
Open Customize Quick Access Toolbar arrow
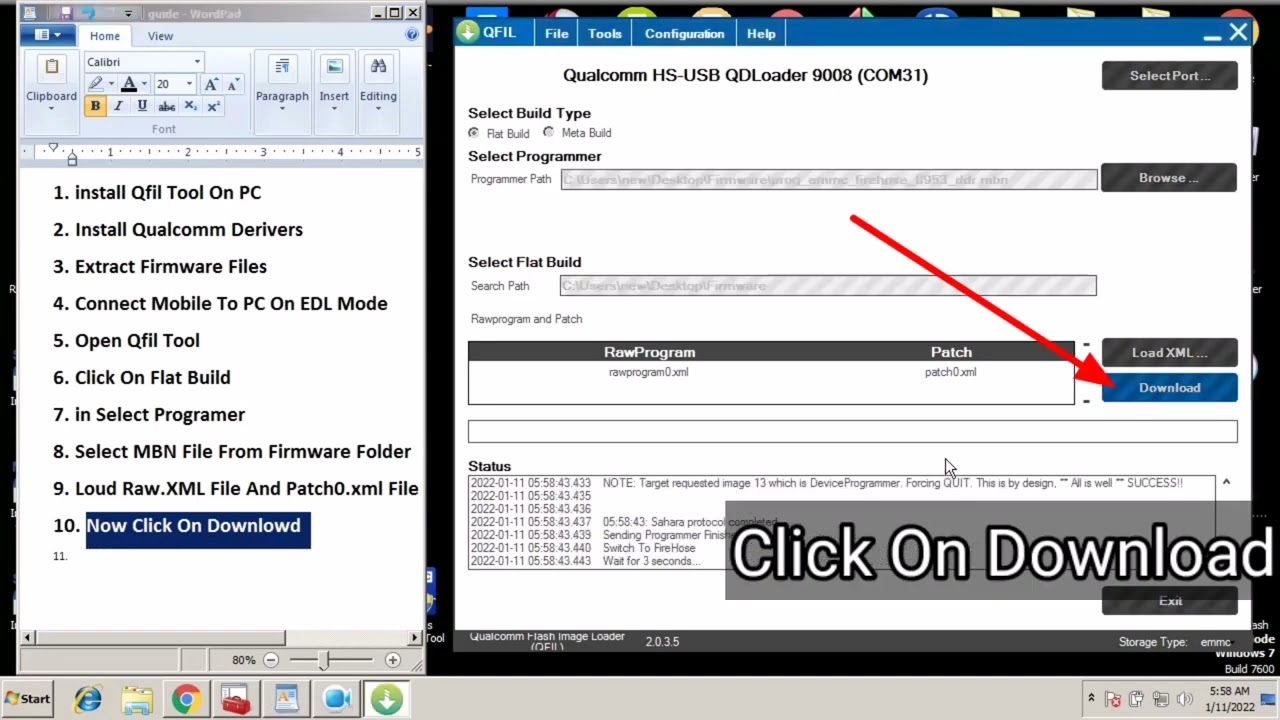[128, 14]
